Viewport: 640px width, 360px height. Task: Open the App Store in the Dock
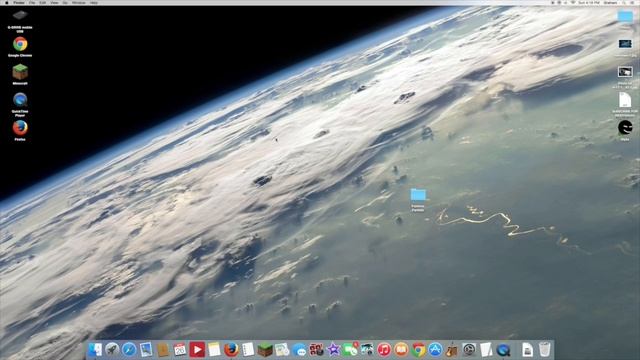point(435,350)
